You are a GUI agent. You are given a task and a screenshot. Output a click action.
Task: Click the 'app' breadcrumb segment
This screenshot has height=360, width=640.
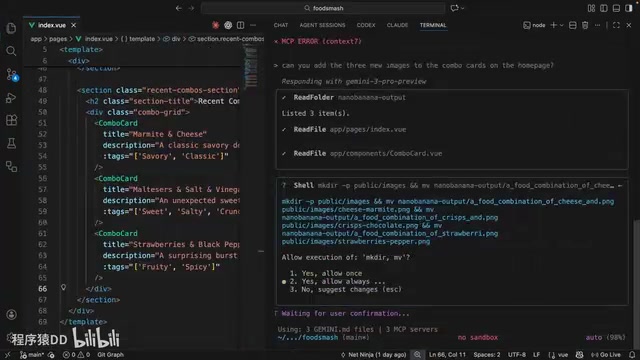coord(36,39)
